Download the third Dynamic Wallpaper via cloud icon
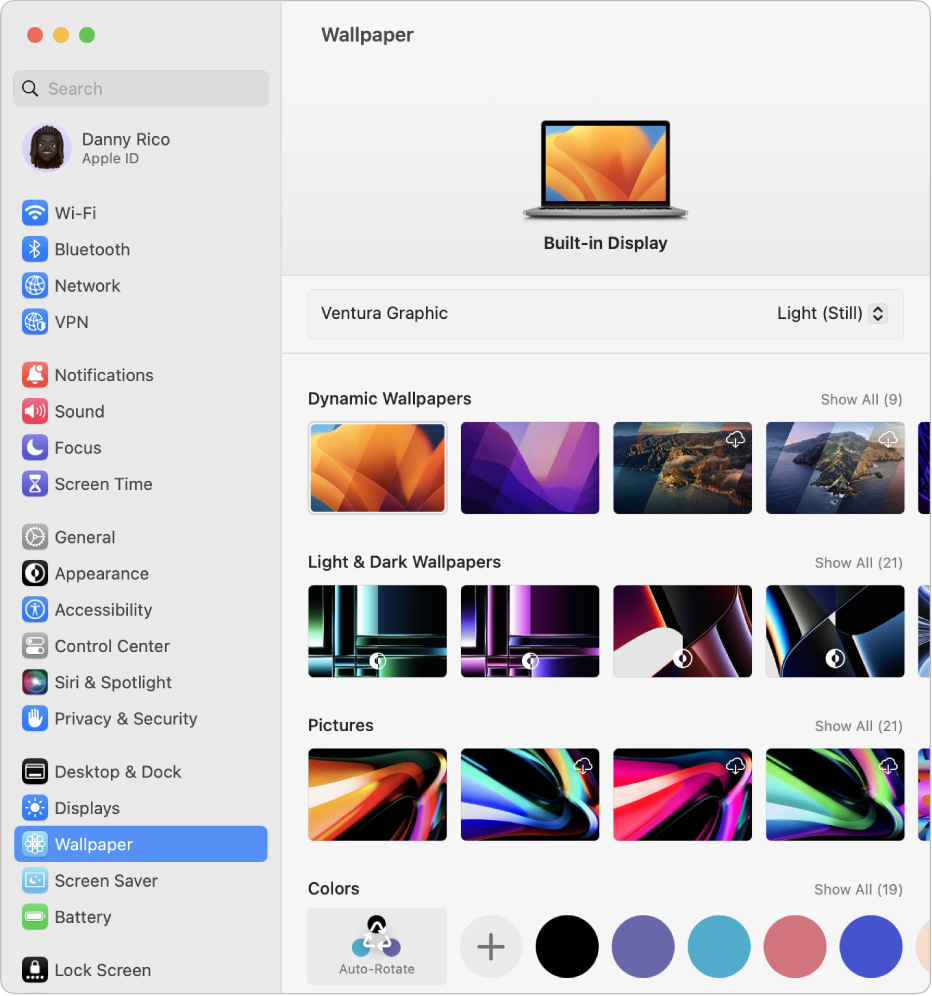This screenshot has height=996, width=932. [737, 438]
